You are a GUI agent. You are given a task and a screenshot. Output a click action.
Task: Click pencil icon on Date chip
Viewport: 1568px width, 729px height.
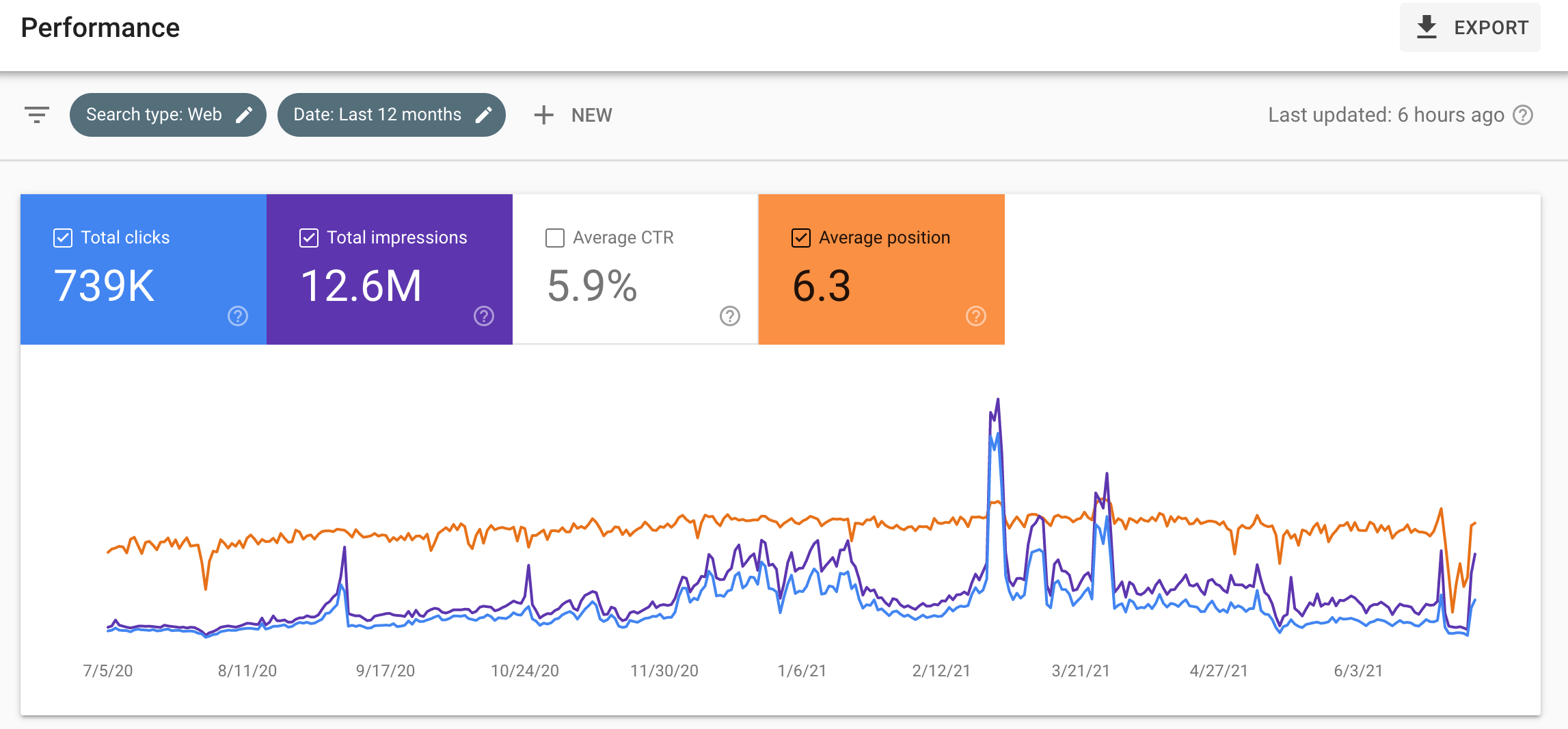coord(483,115)
